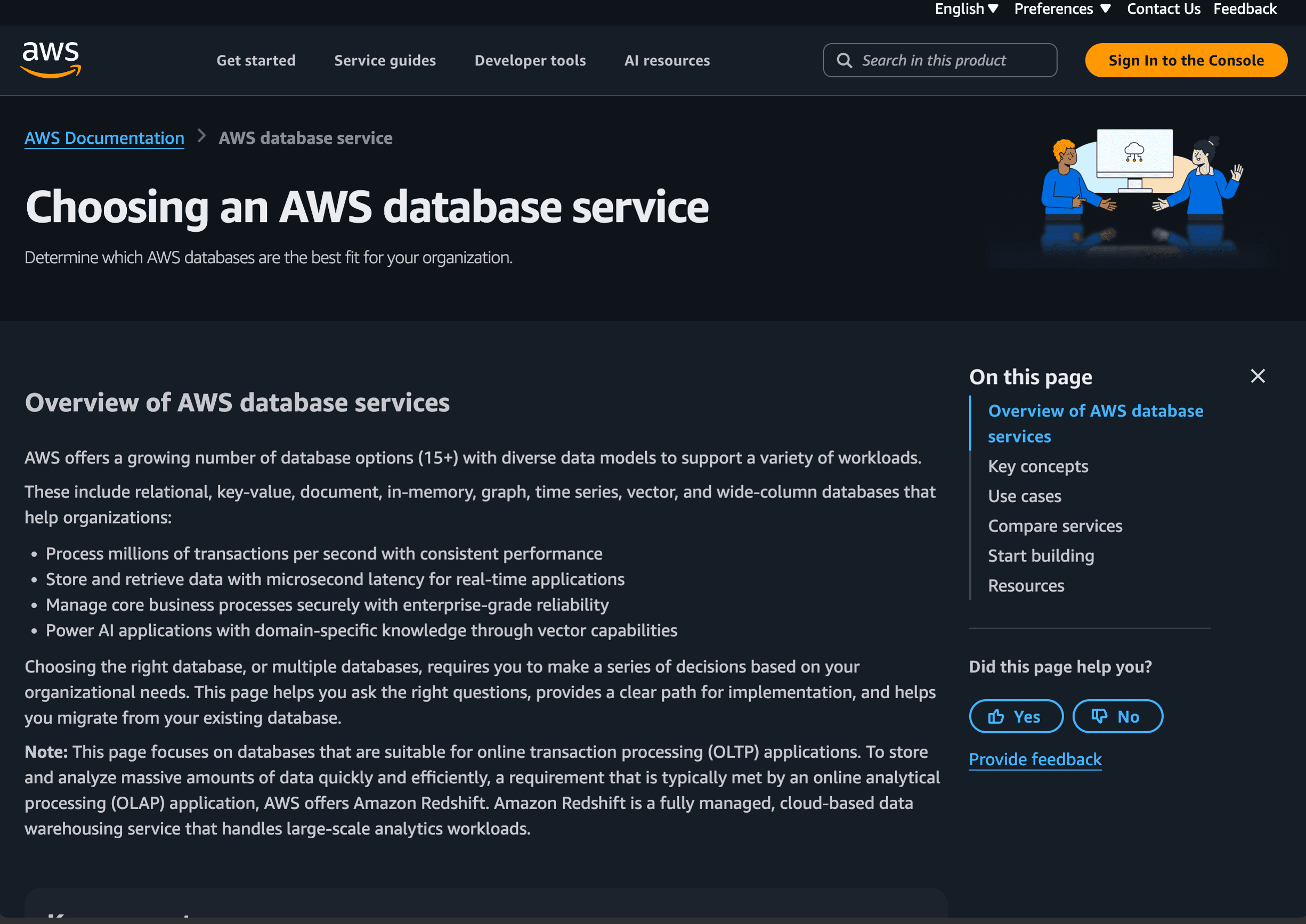
Task: Click AWS database service breadcrumb text
Action: [x=305, y=138]
